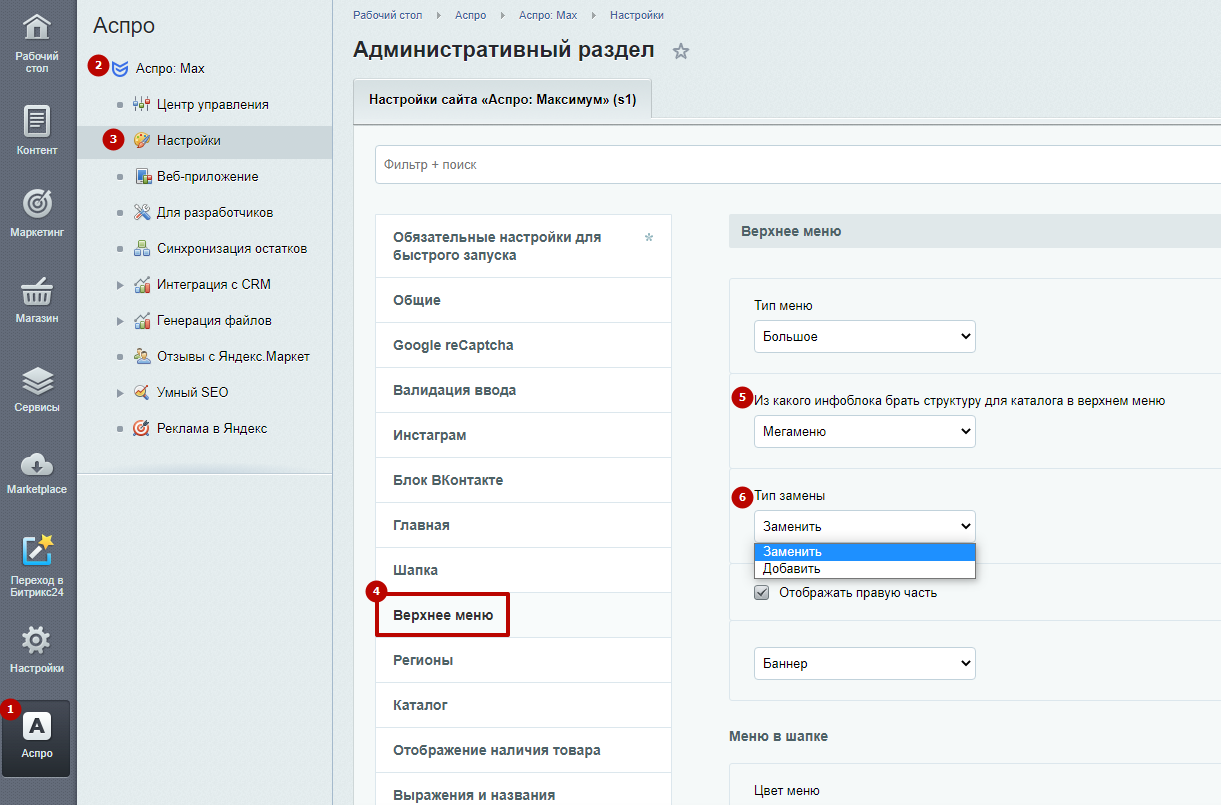The image size is (1221, 805).
Task: Open Обязательные настройки для быстрого запуска section
Action: 523,246
